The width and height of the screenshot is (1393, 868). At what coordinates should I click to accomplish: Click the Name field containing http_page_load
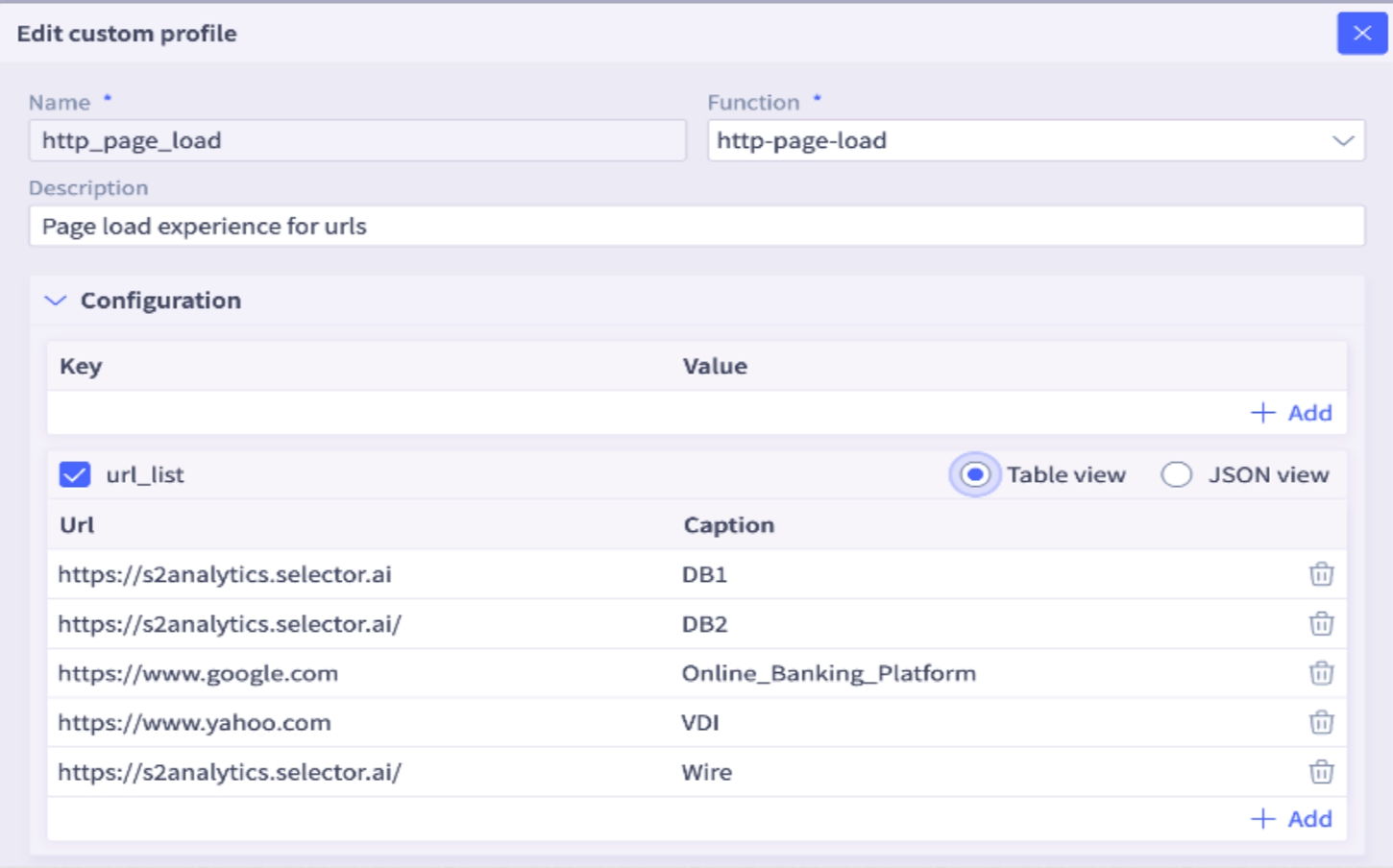point(355,140)
